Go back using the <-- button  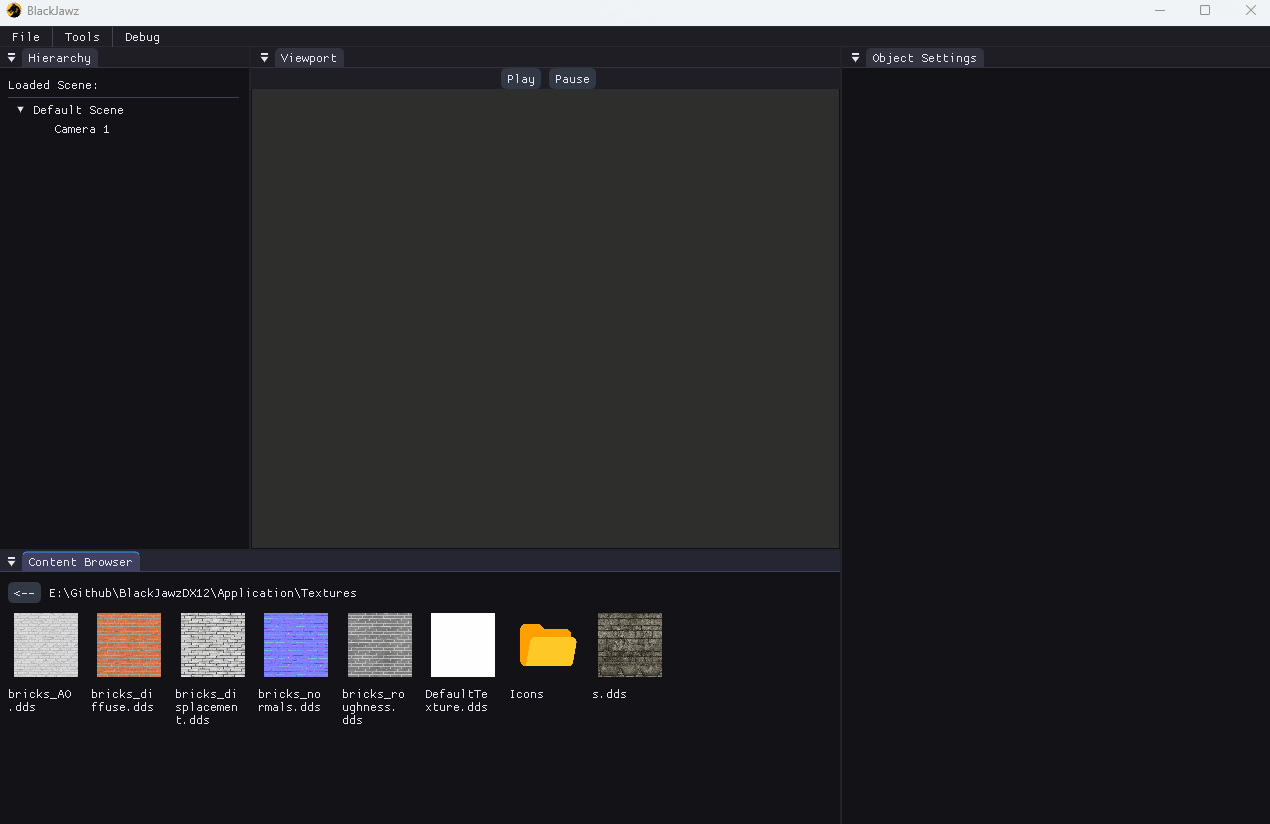24,593
